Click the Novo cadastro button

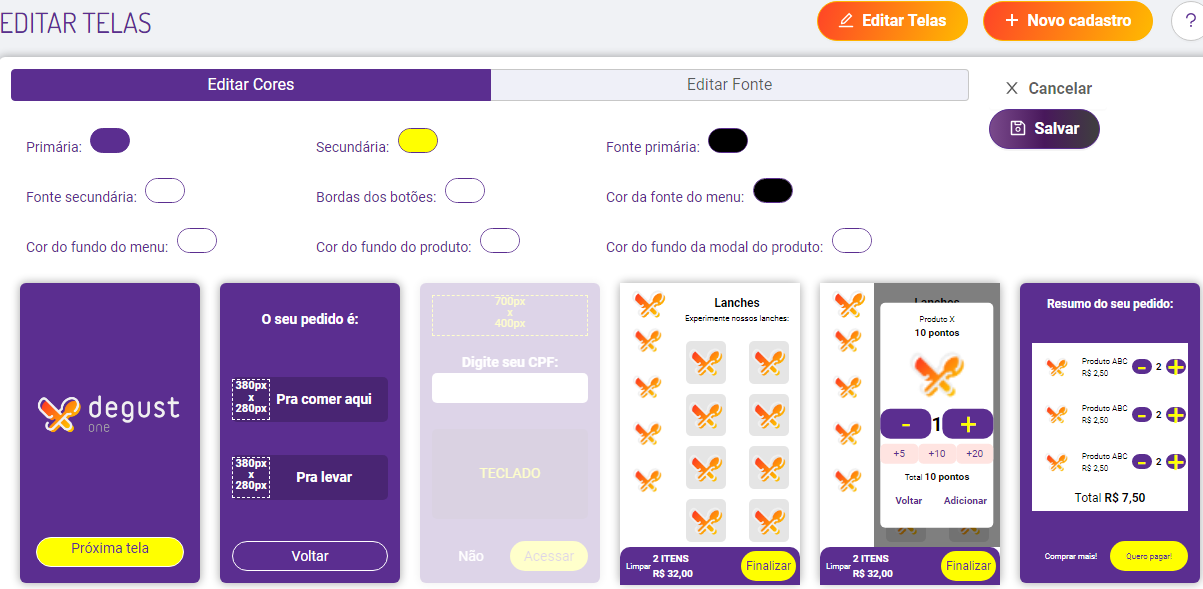pyautogui.click(x=1067, y=20)
